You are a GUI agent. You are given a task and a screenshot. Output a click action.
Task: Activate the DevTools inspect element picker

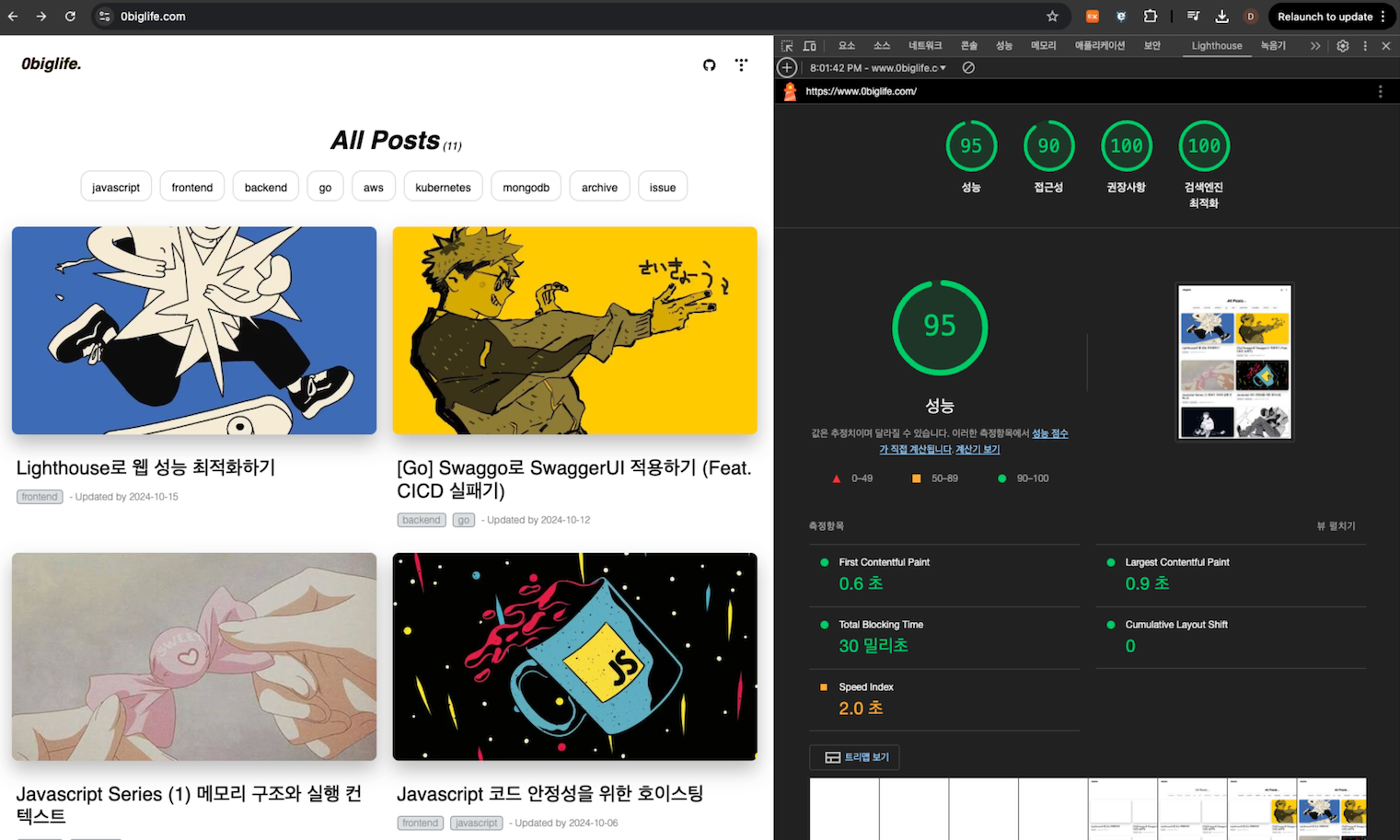787,46
